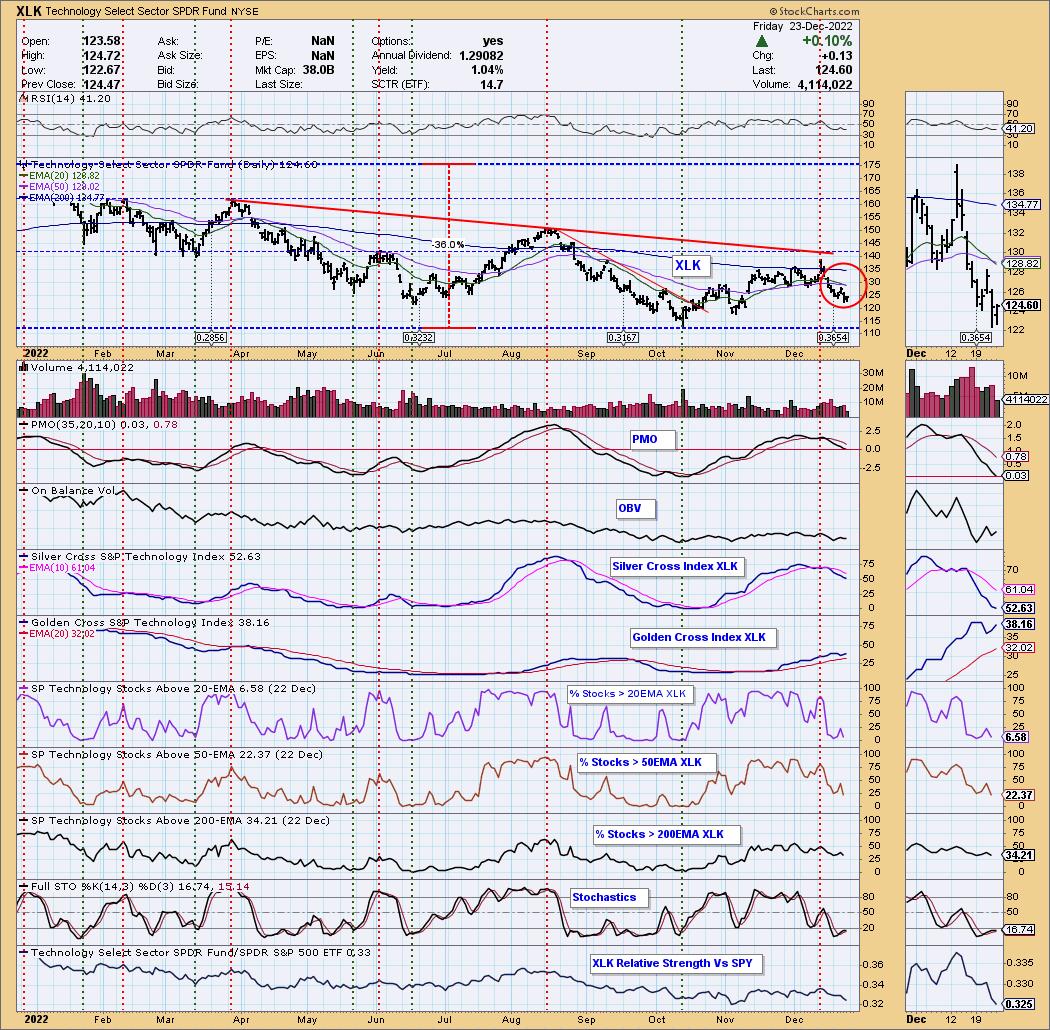Click the 16.74 stochastics value tag
Image resolution: width=1050 pixels, height=1030 pixels.
(1020, 930)
